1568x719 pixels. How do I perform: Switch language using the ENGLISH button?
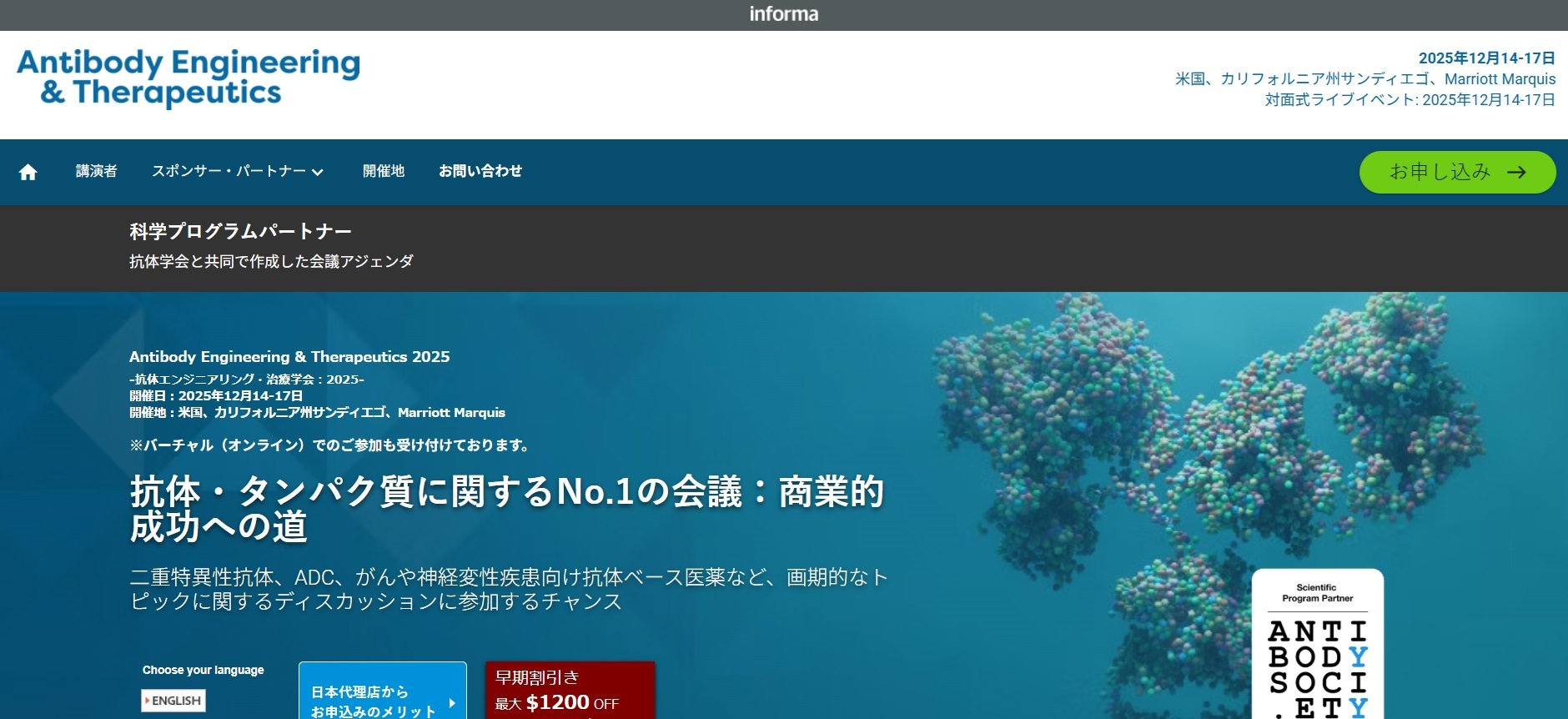(x=173, y=701)
